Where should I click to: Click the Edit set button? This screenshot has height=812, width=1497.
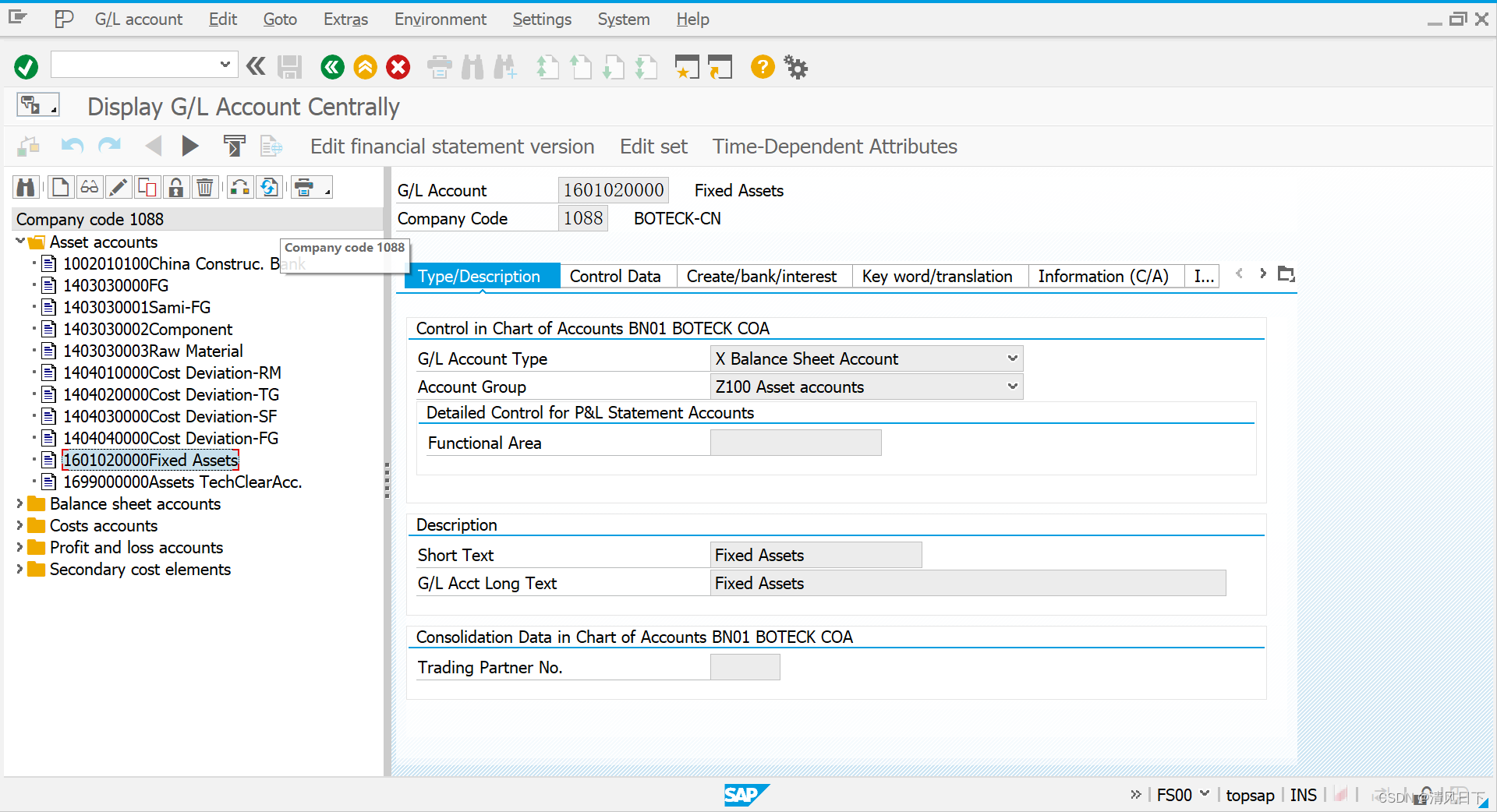point(653,147)
